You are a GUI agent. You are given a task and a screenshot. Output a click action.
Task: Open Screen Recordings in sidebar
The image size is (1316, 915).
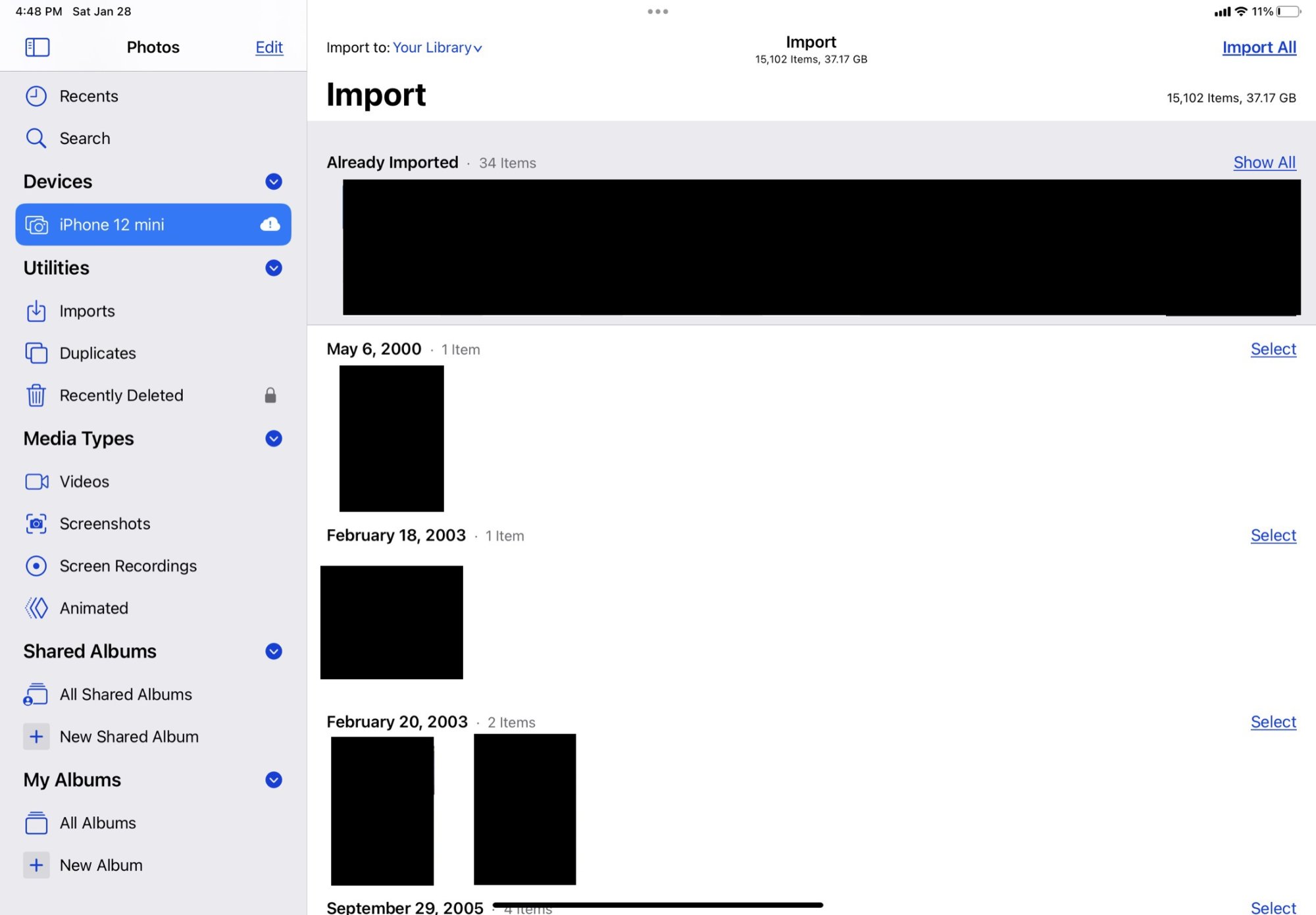coord(128,565)
